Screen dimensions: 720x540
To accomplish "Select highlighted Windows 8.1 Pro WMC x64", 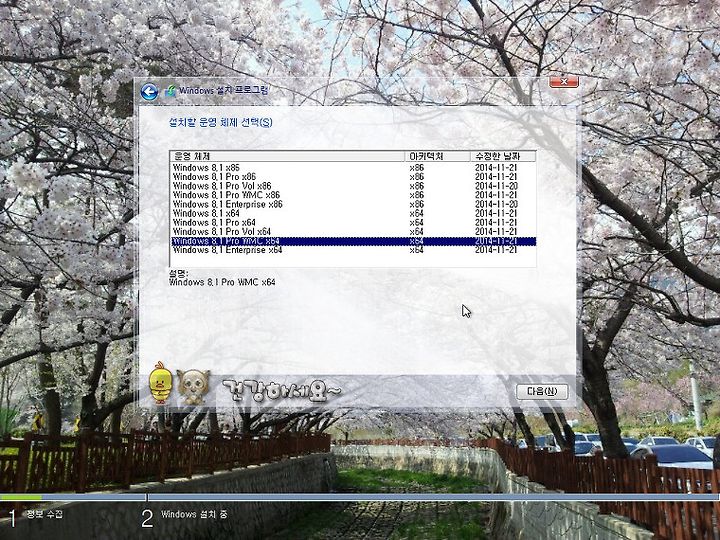I will click(x=353, y=241).
